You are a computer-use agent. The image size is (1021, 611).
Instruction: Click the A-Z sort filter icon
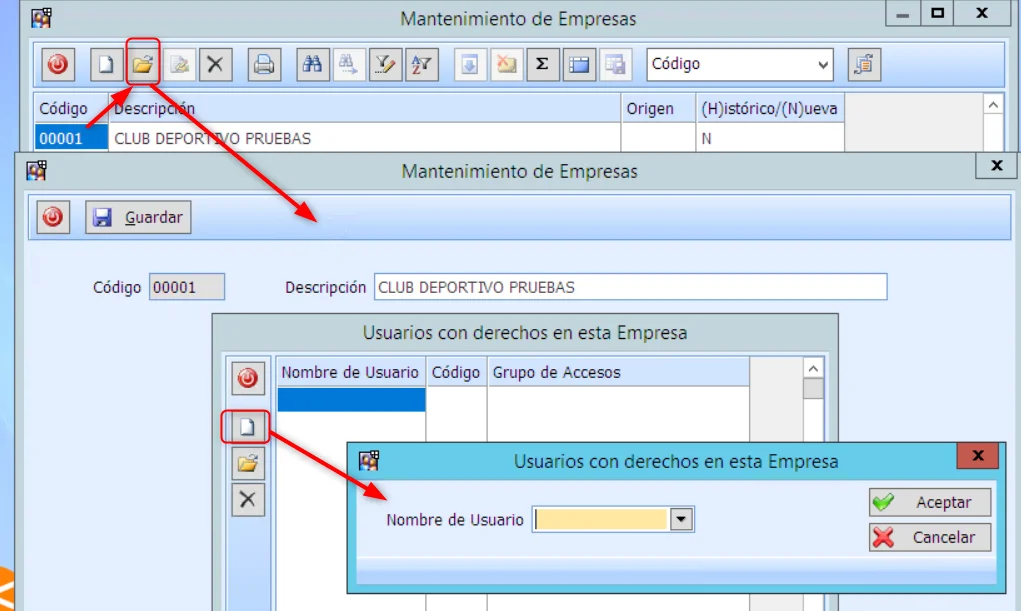(x=421, y=65)
